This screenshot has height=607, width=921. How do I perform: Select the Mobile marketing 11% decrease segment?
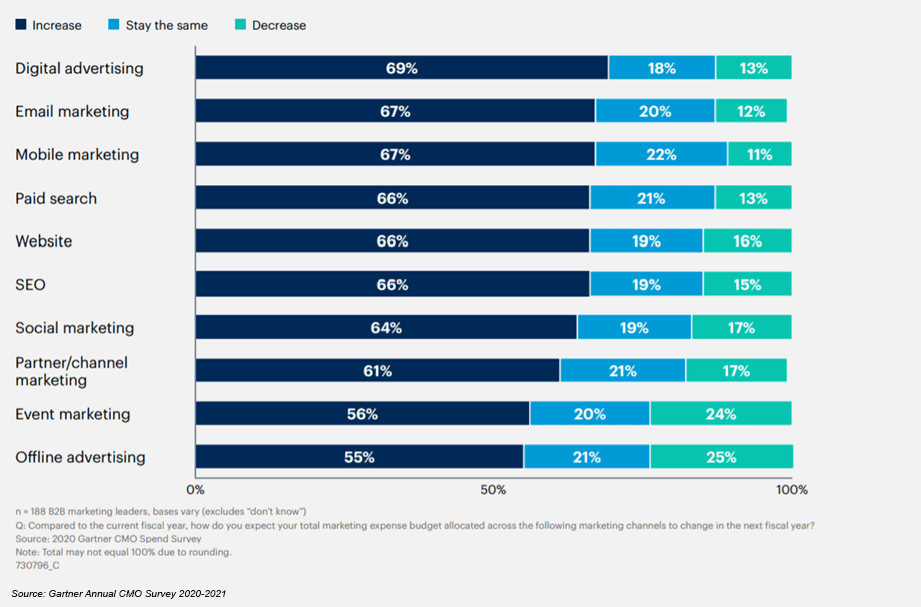[759, 154]
